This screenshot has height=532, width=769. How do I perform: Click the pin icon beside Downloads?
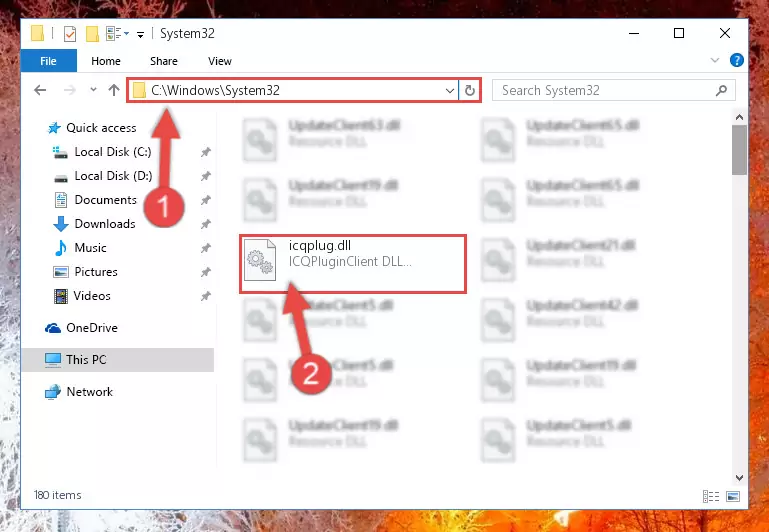click(206, 224)
